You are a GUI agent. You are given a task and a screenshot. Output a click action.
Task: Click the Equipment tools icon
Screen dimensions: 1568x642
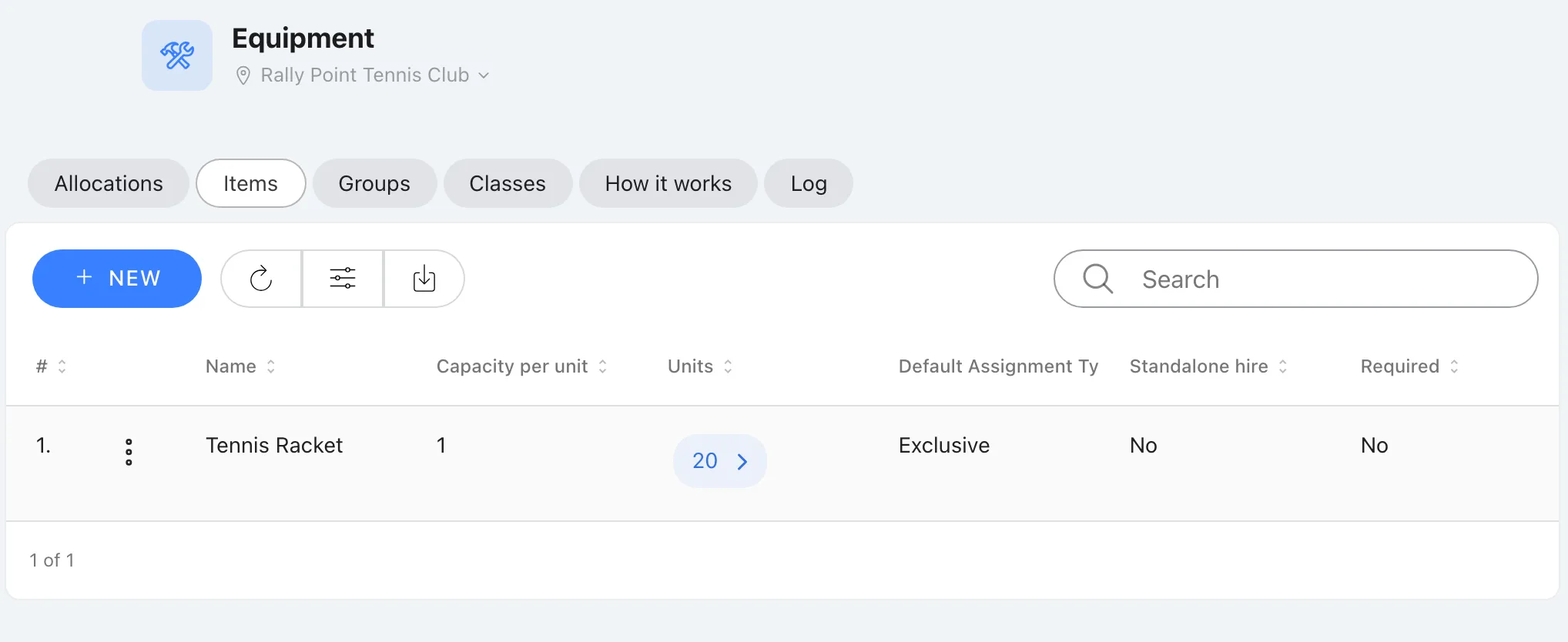pos(177,55)
